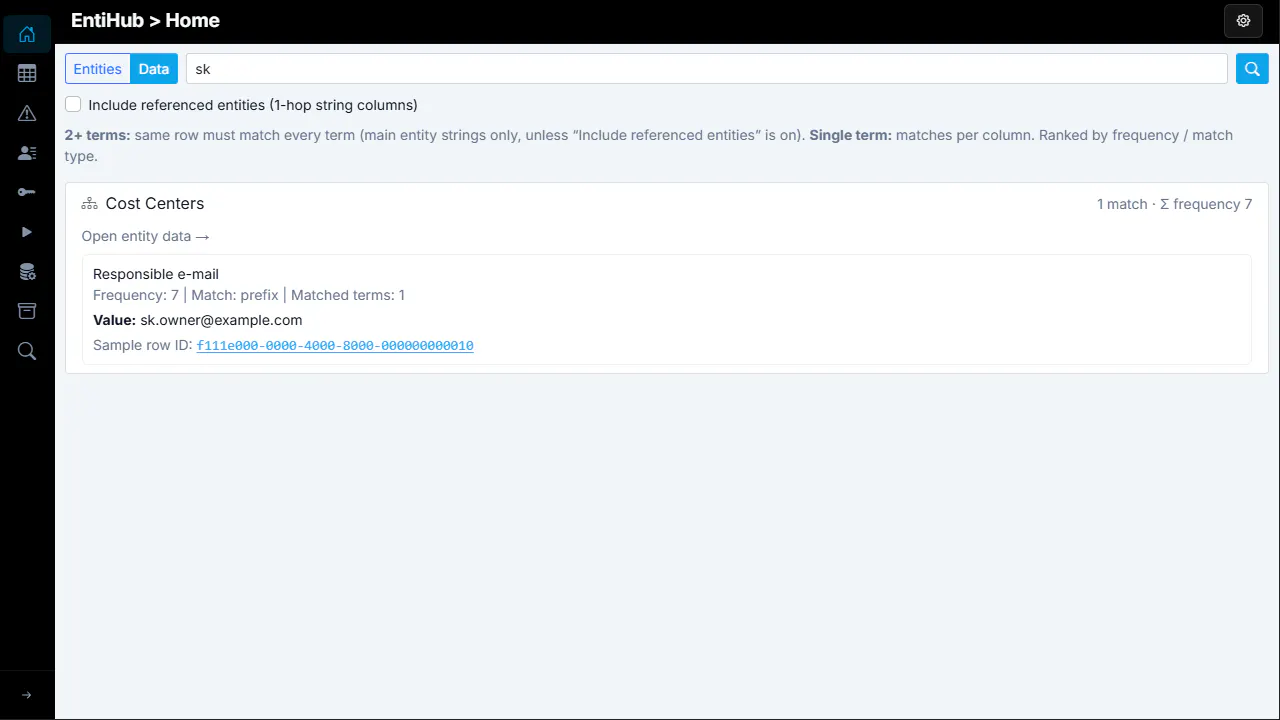
Task: Open the table grid icon in sidebar
Action: point(27,73)
